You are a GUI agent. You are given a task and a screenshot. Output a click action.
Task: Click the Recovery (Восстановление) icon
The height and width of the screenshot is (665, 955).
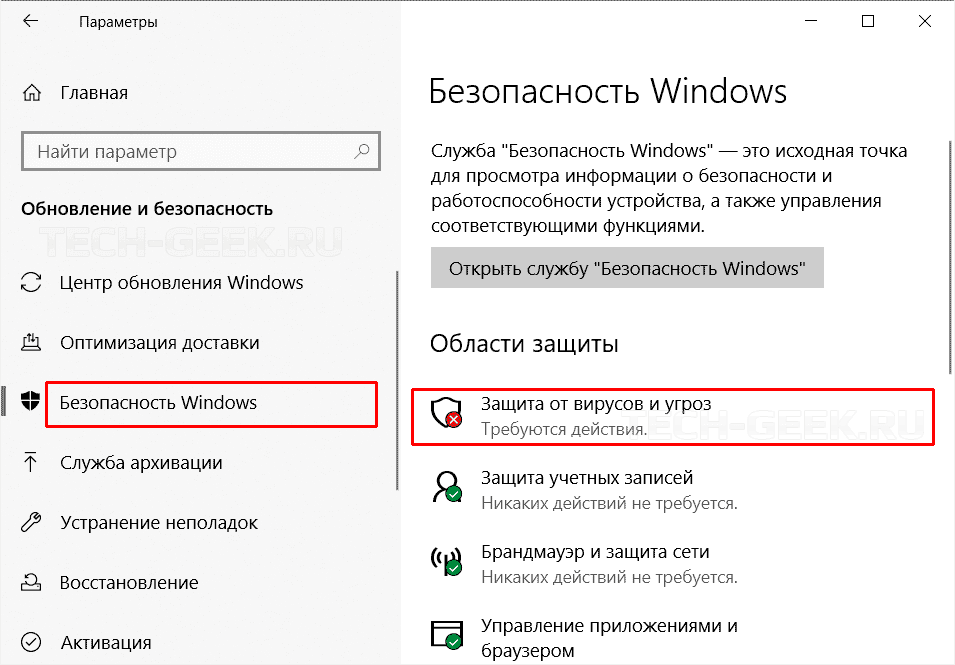[x=31, y=583]
